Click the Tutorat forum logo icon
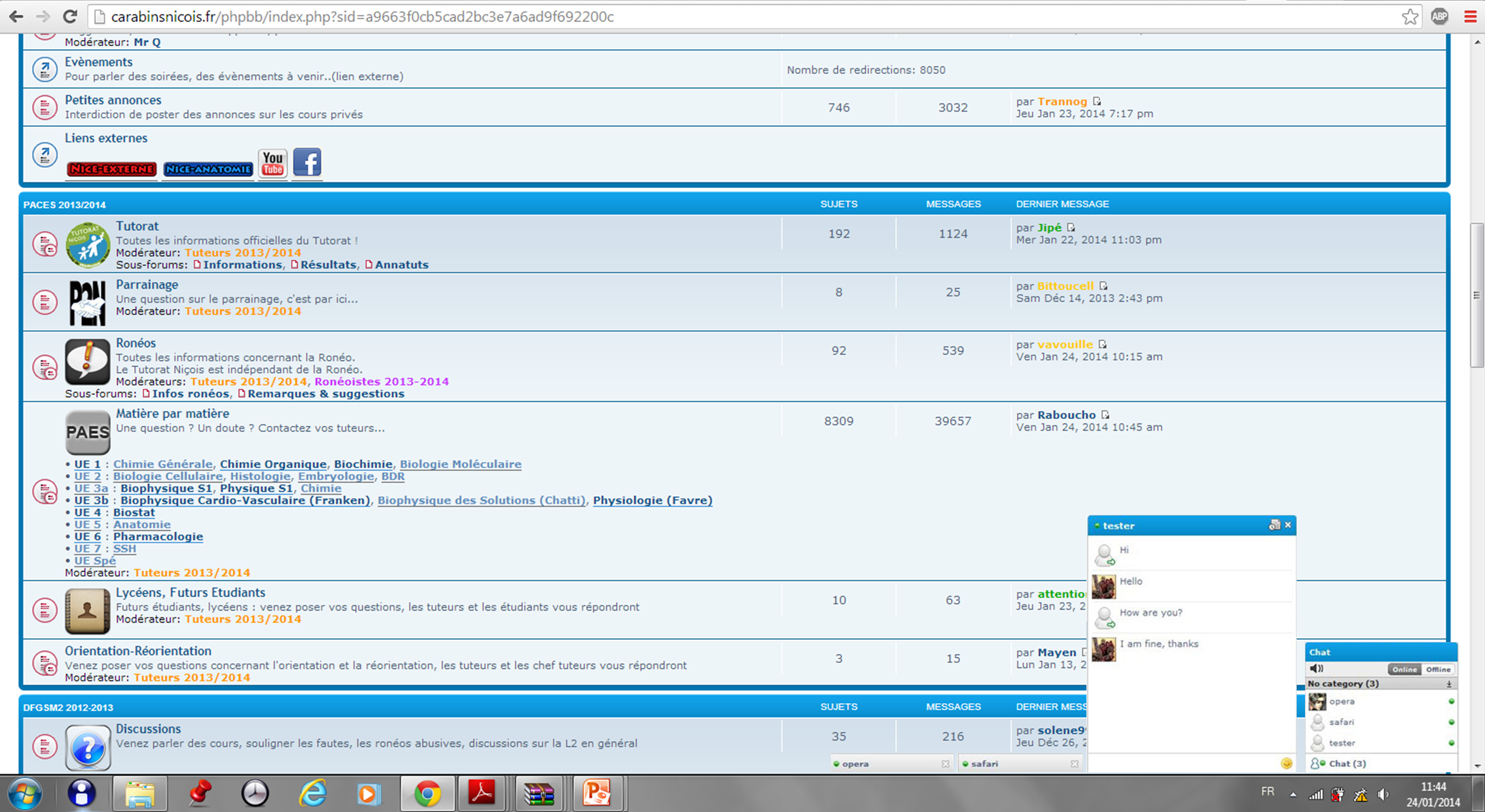 click(87, 245)
